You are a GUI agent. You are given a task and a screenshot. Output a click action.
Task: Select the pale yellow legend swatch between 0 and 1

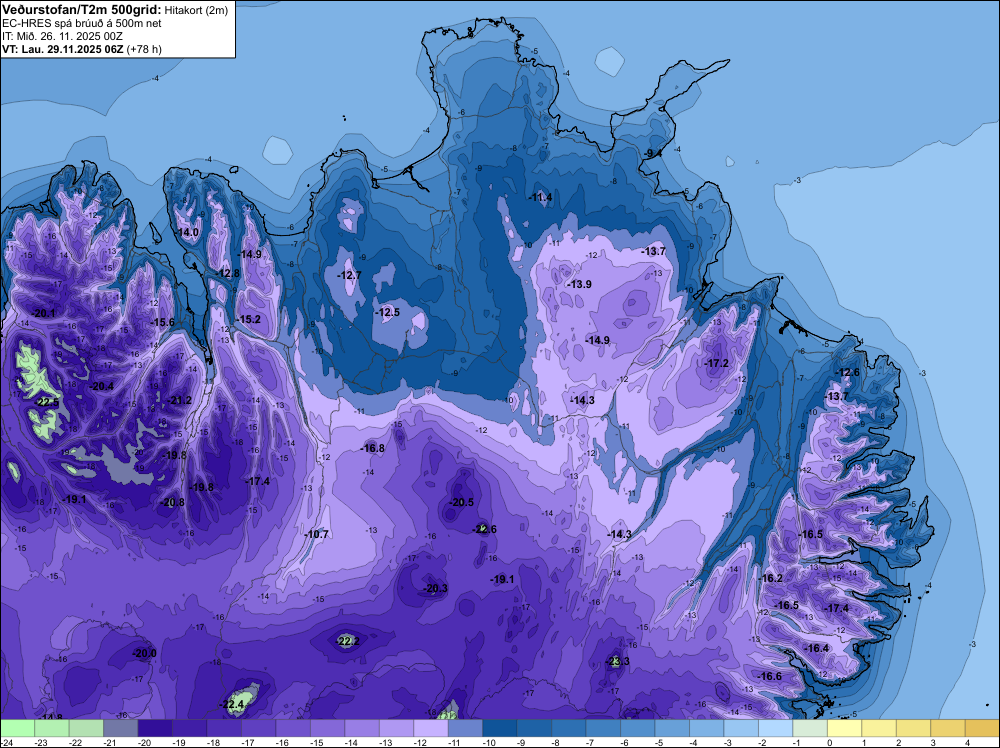[x=844, y=728]
